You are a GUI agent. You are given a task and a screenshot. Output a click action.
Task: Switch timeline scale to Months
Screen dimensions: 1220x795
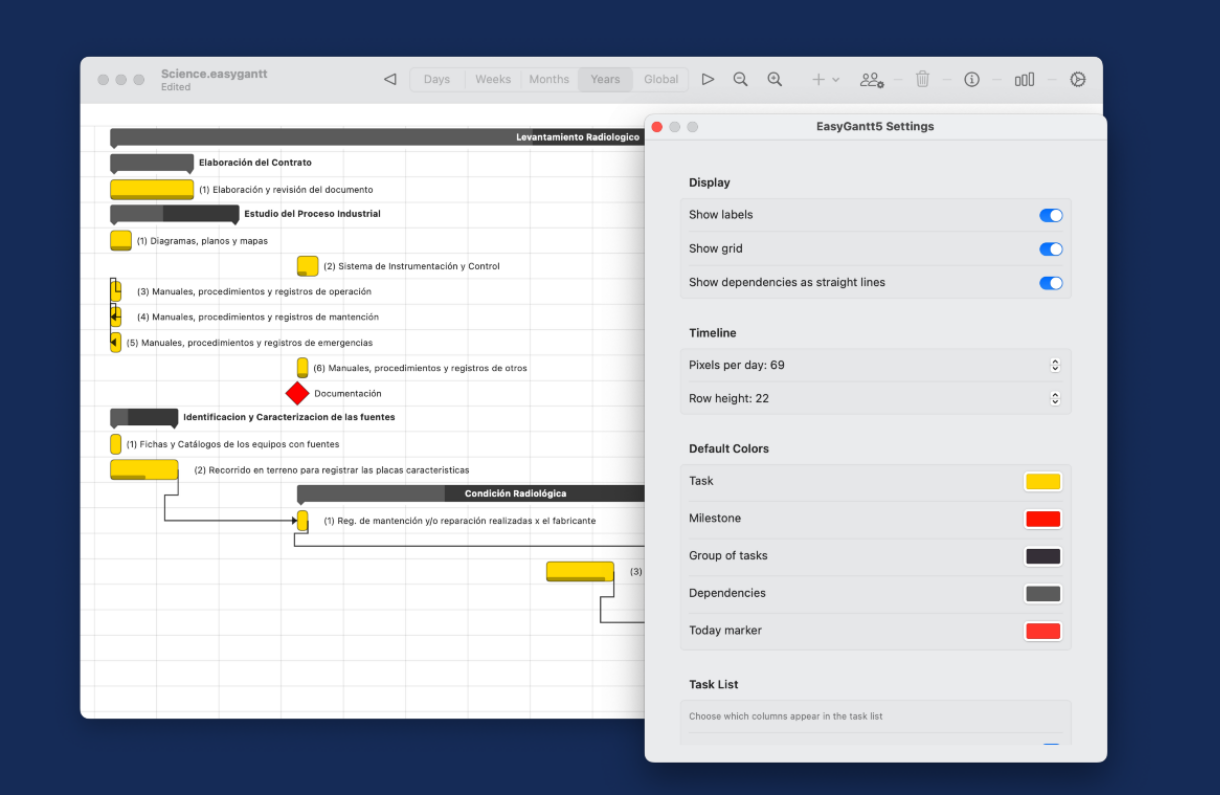coord(549,79)
